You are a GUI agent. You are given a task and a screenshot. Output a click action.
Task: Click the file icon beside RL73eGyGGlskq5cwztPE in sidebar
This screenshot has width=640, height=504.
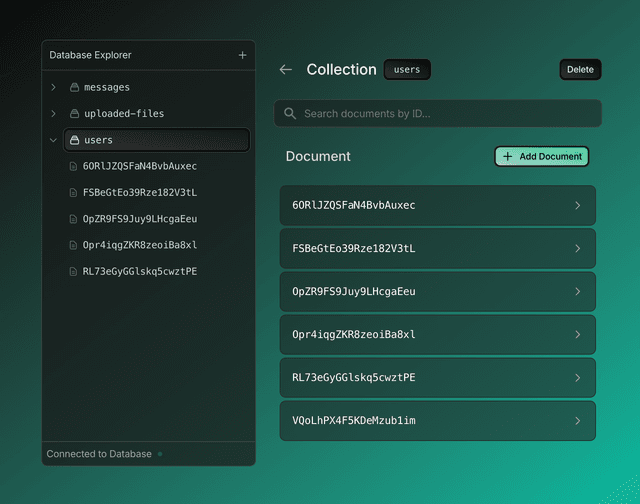73,271
